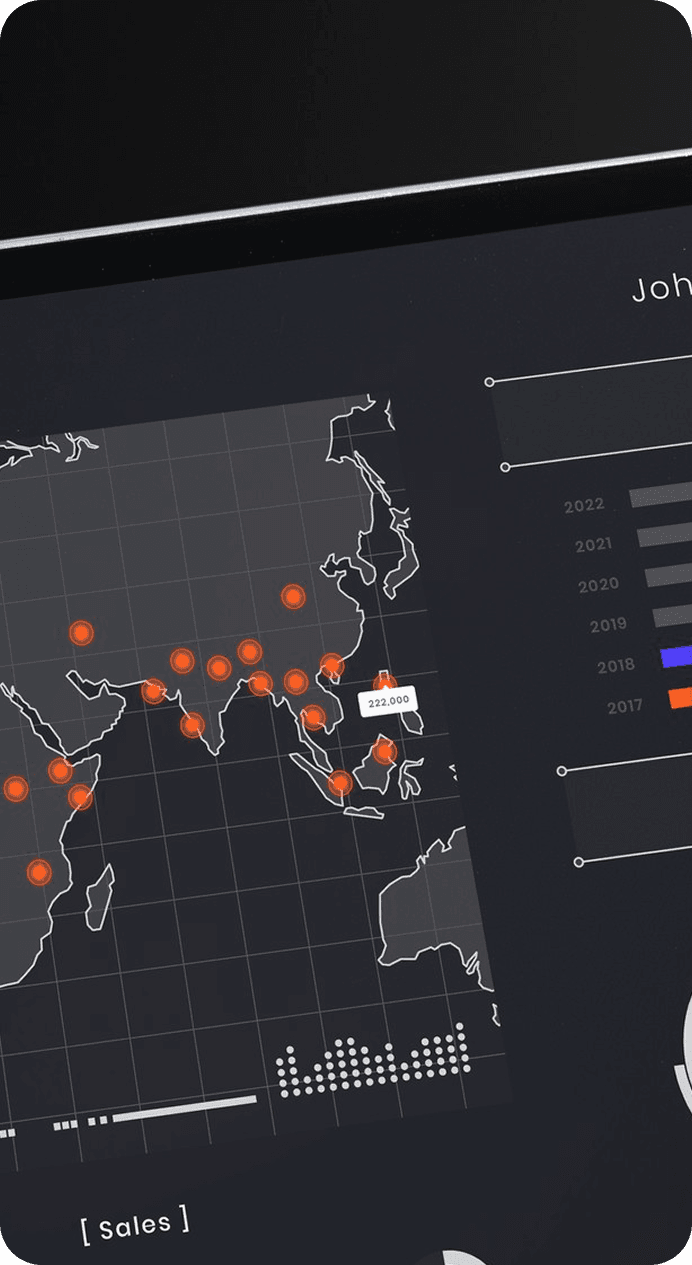The image size is (692, 1265).
Task: Click the purple 2018 bar
Action: [676, 656]
